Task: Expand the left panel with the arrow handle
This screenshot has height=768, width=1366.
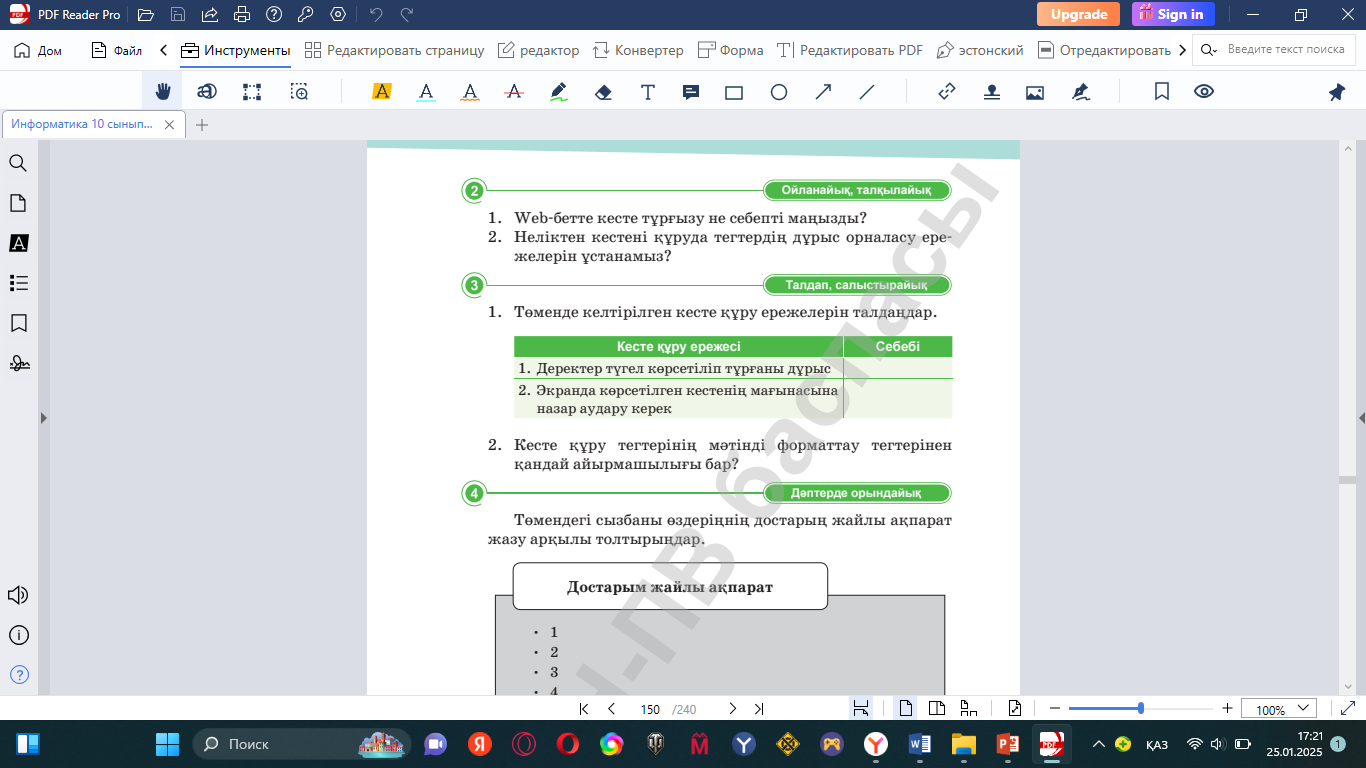Action: click(x=43, y=418)
